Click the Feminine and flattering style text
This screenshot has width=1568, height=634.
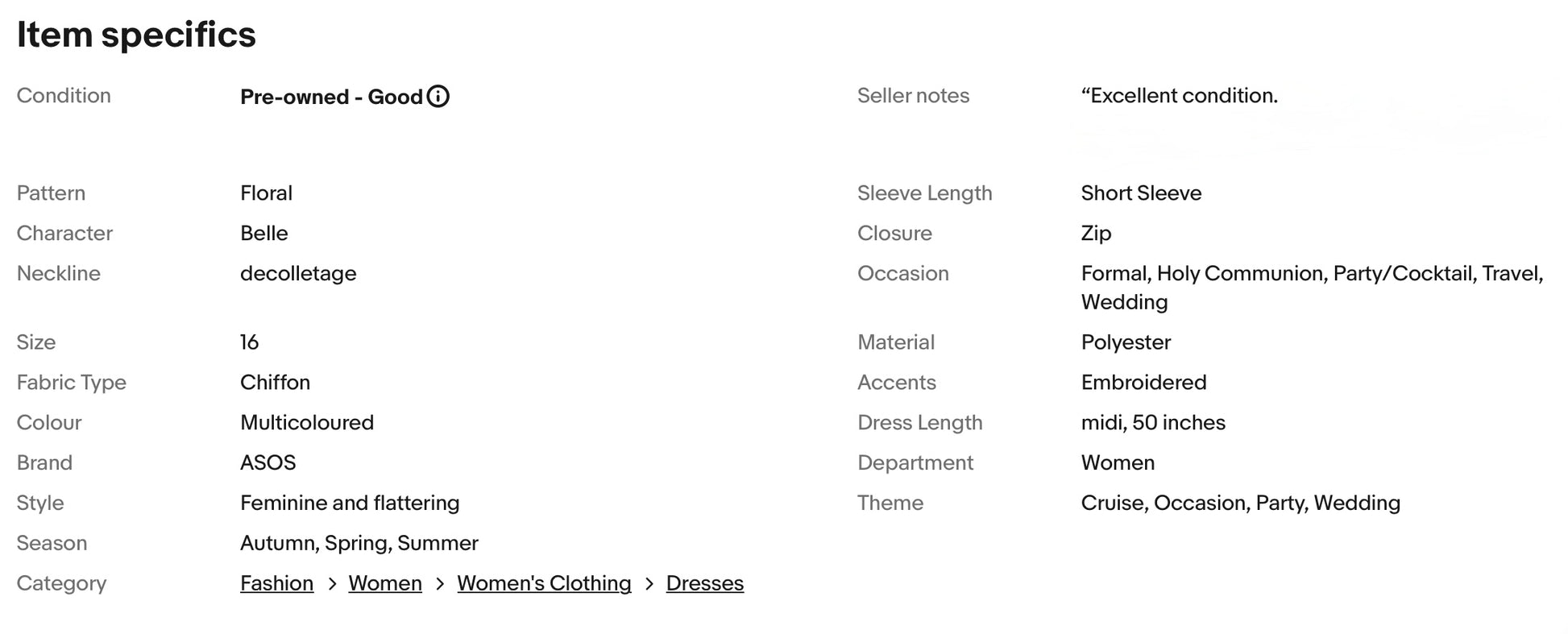coord(350,503)
